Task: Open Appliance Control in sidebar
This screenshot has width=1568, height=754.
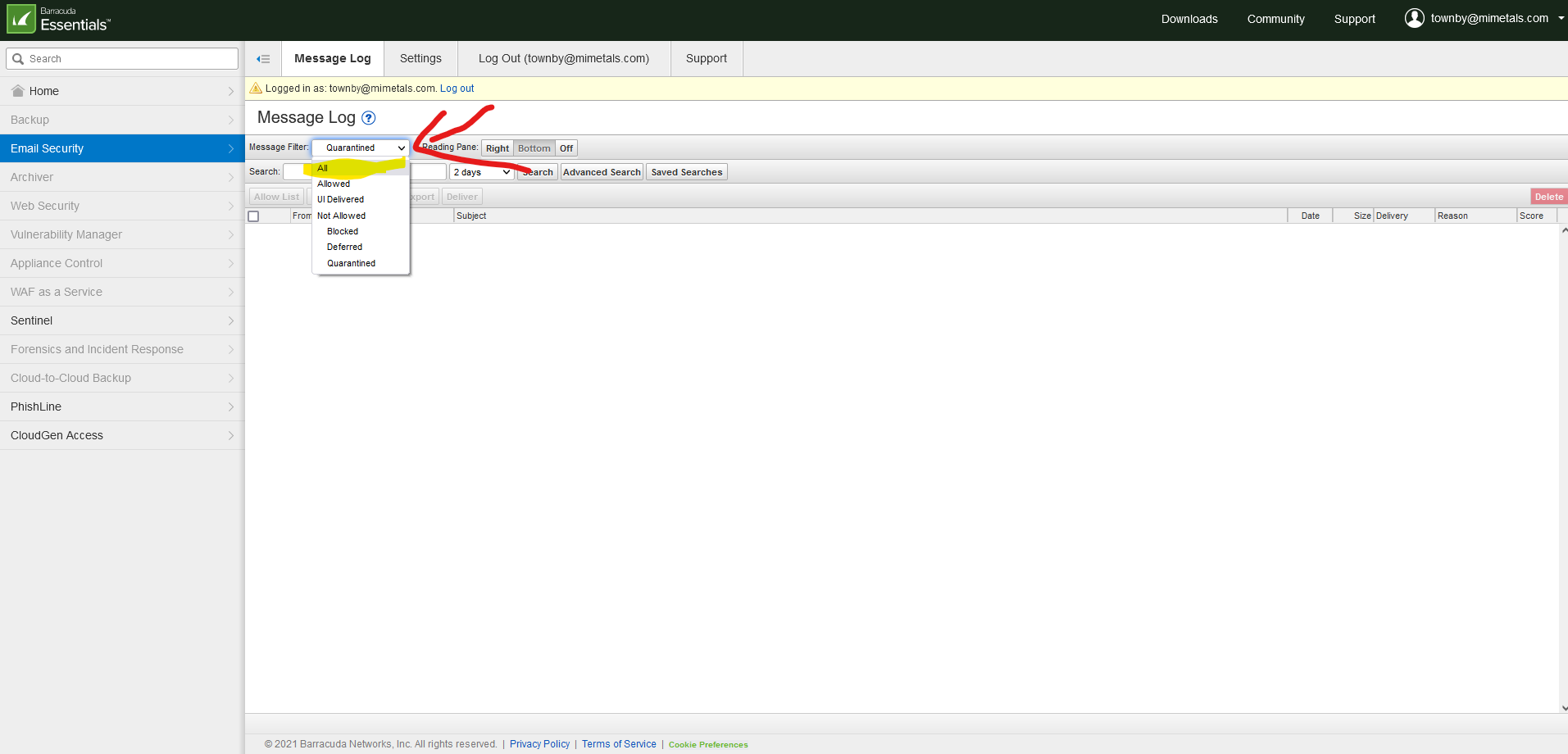Action: coord(122,263)
